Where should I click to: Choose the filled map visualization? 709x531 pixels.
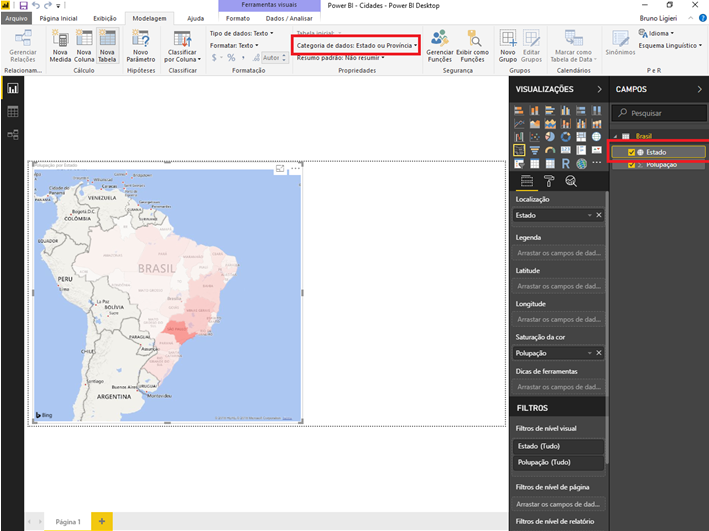(519, 150)
